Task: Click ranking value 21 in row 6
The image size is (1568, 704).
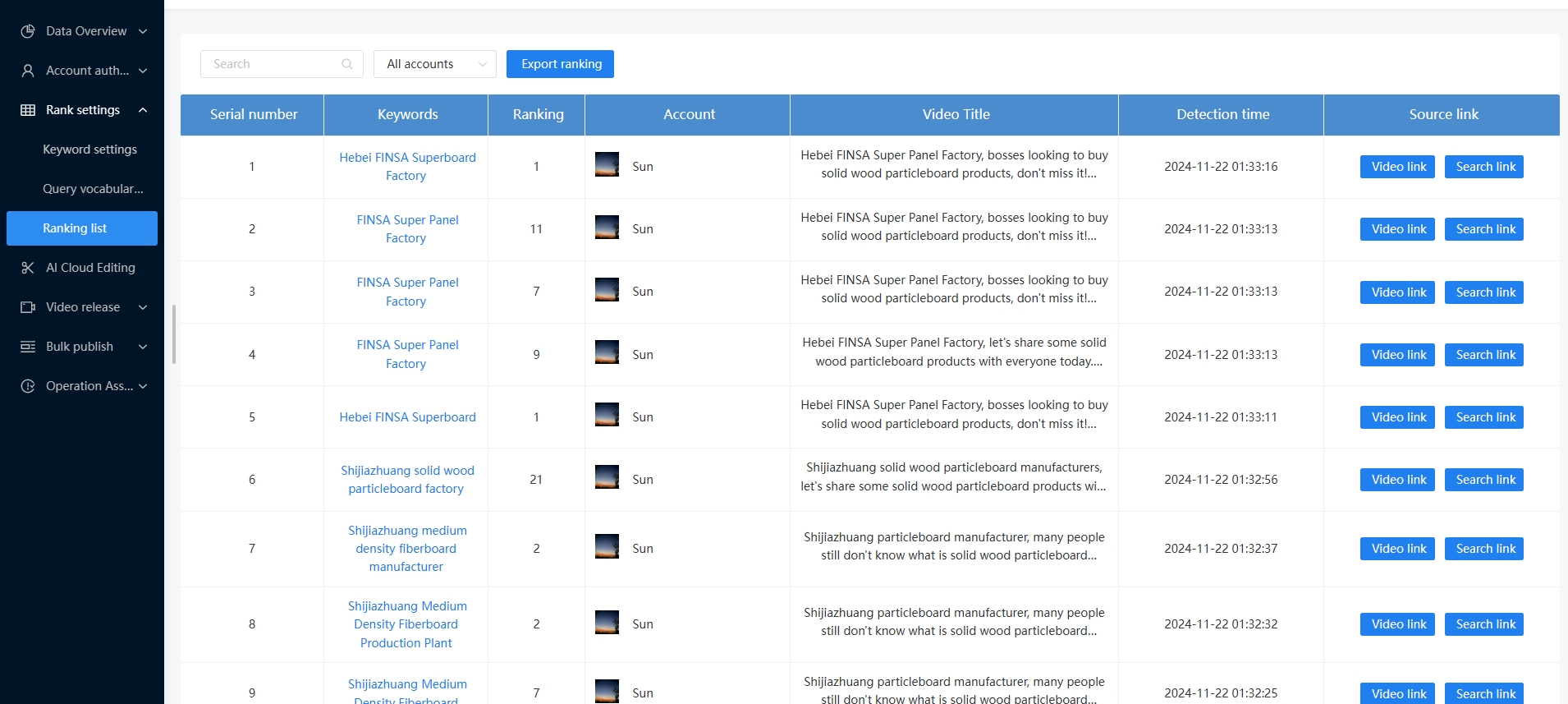Action: pos(536,480)
